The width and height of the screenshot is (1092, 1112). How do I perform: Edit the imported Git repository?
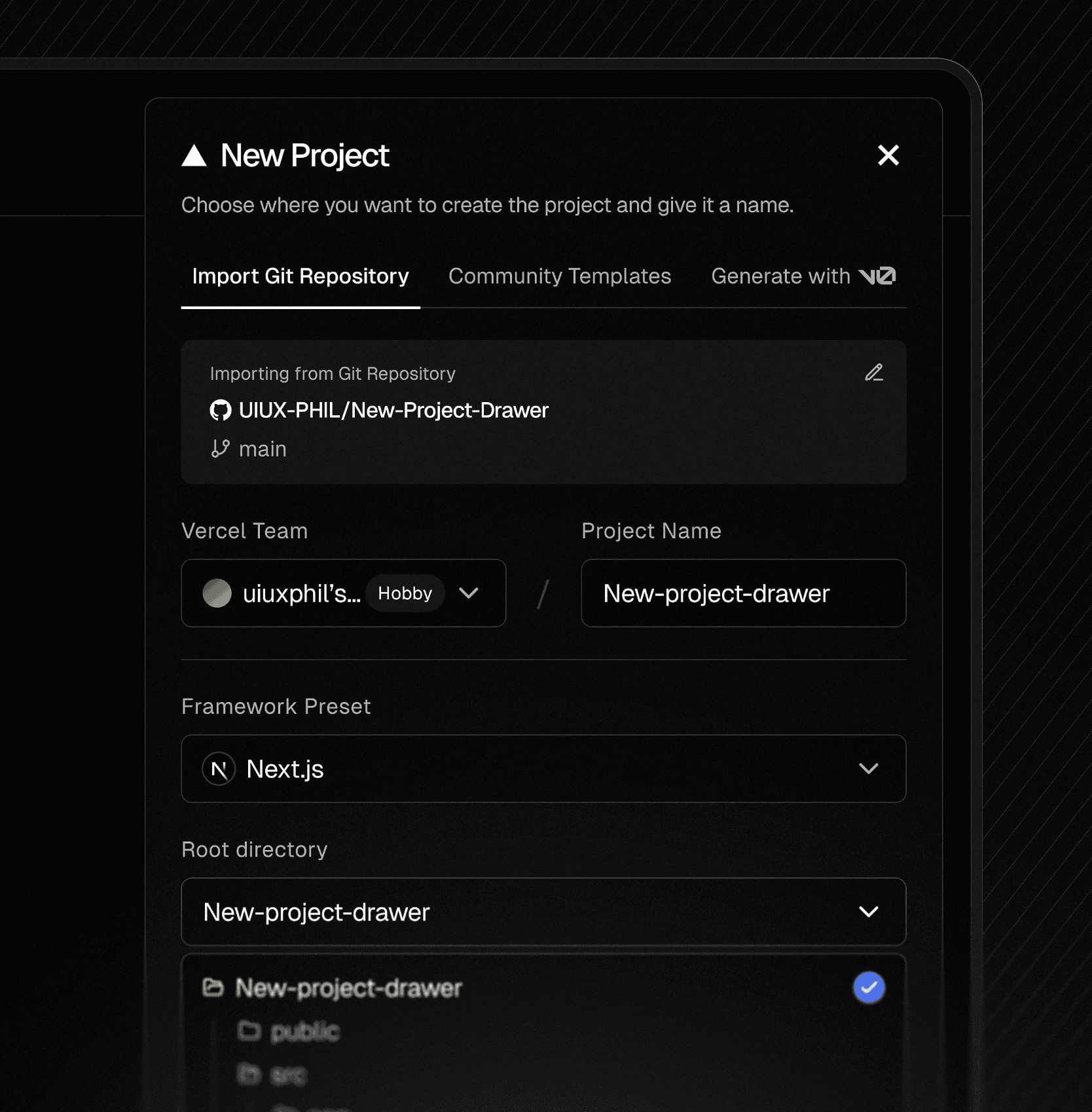pos(874,373)
